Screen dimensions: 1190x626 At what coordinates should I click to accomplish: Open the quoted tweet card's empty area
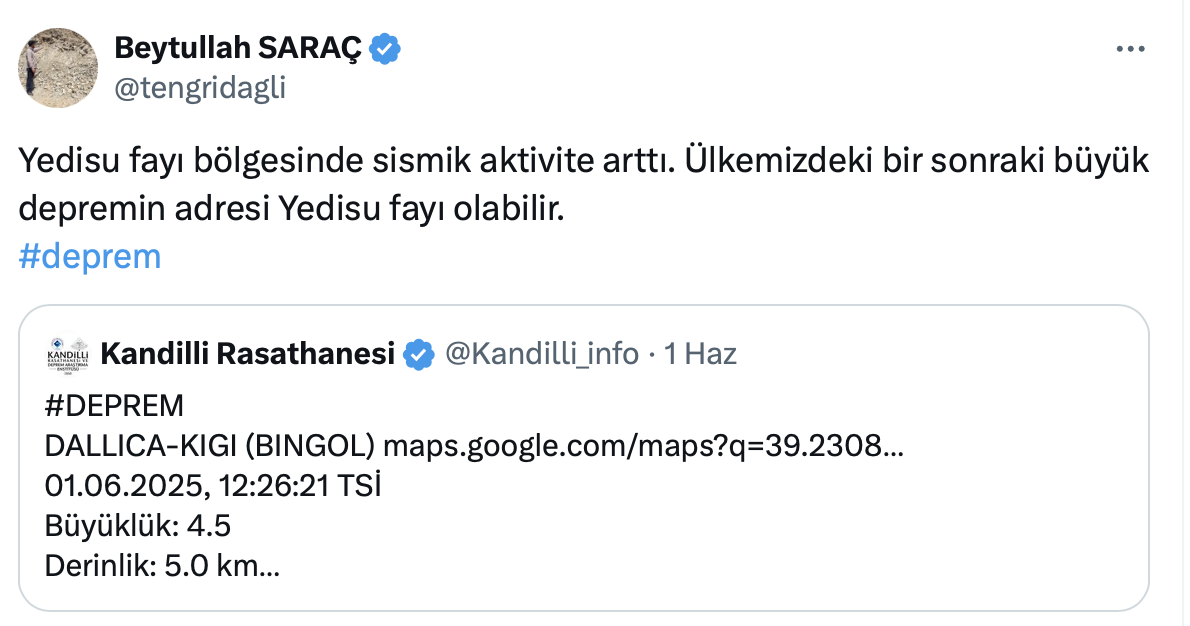(800, 540)
